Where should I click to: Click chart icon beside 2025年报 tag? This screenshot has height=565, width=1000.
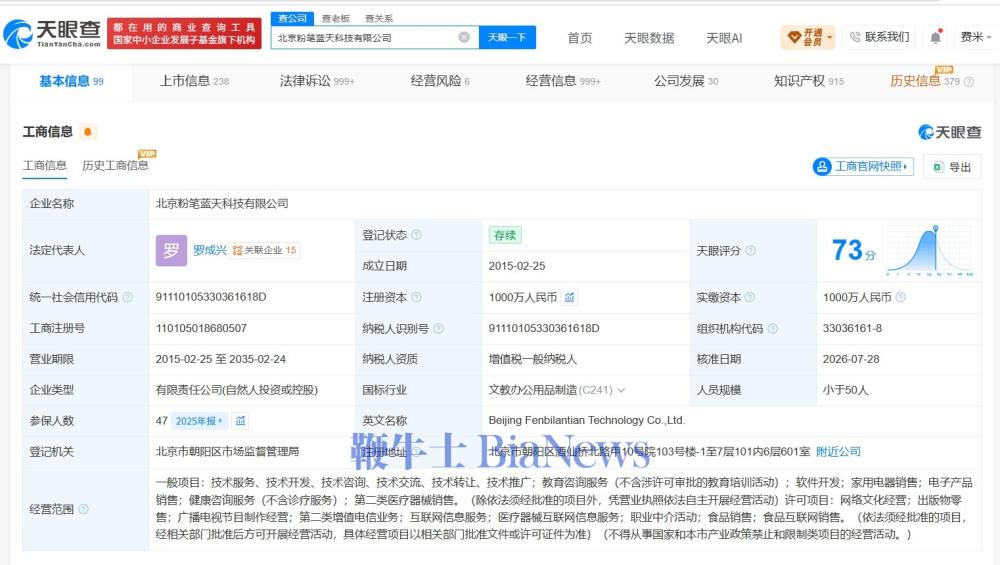[240, 421]
